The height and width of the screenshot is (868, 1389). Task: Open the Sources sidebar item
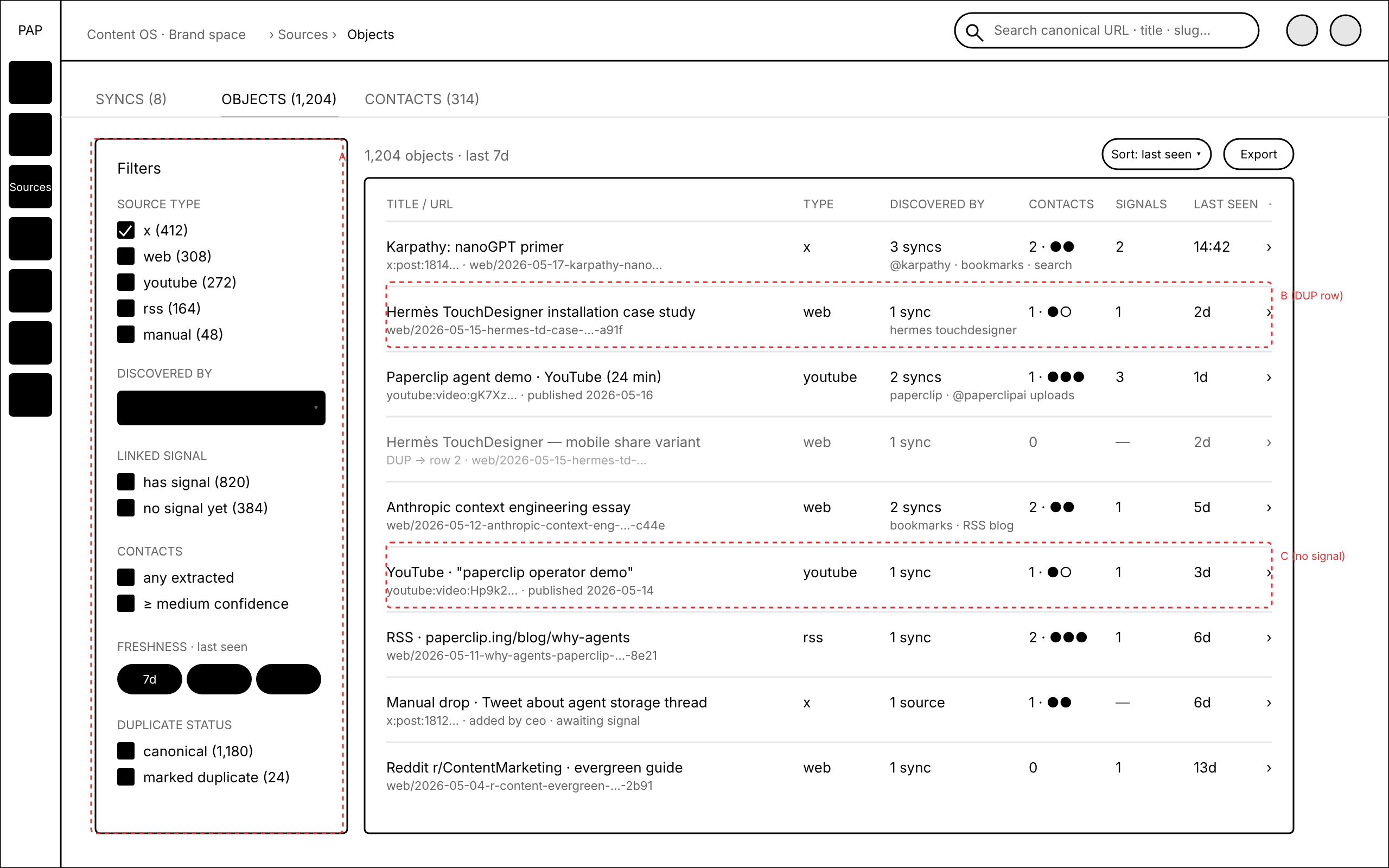pyautogui.click(x=30, y=187)
